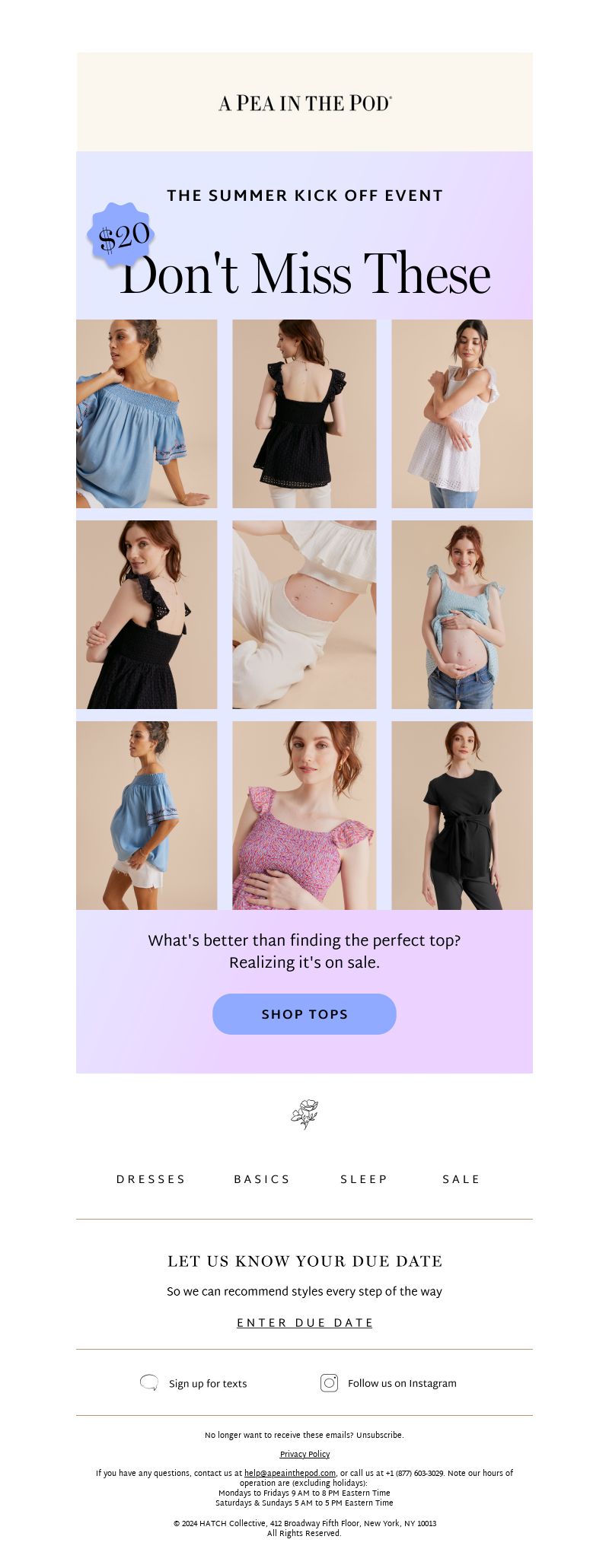
Task: Click Follow us on Instagram
Action: (402, 1383)
